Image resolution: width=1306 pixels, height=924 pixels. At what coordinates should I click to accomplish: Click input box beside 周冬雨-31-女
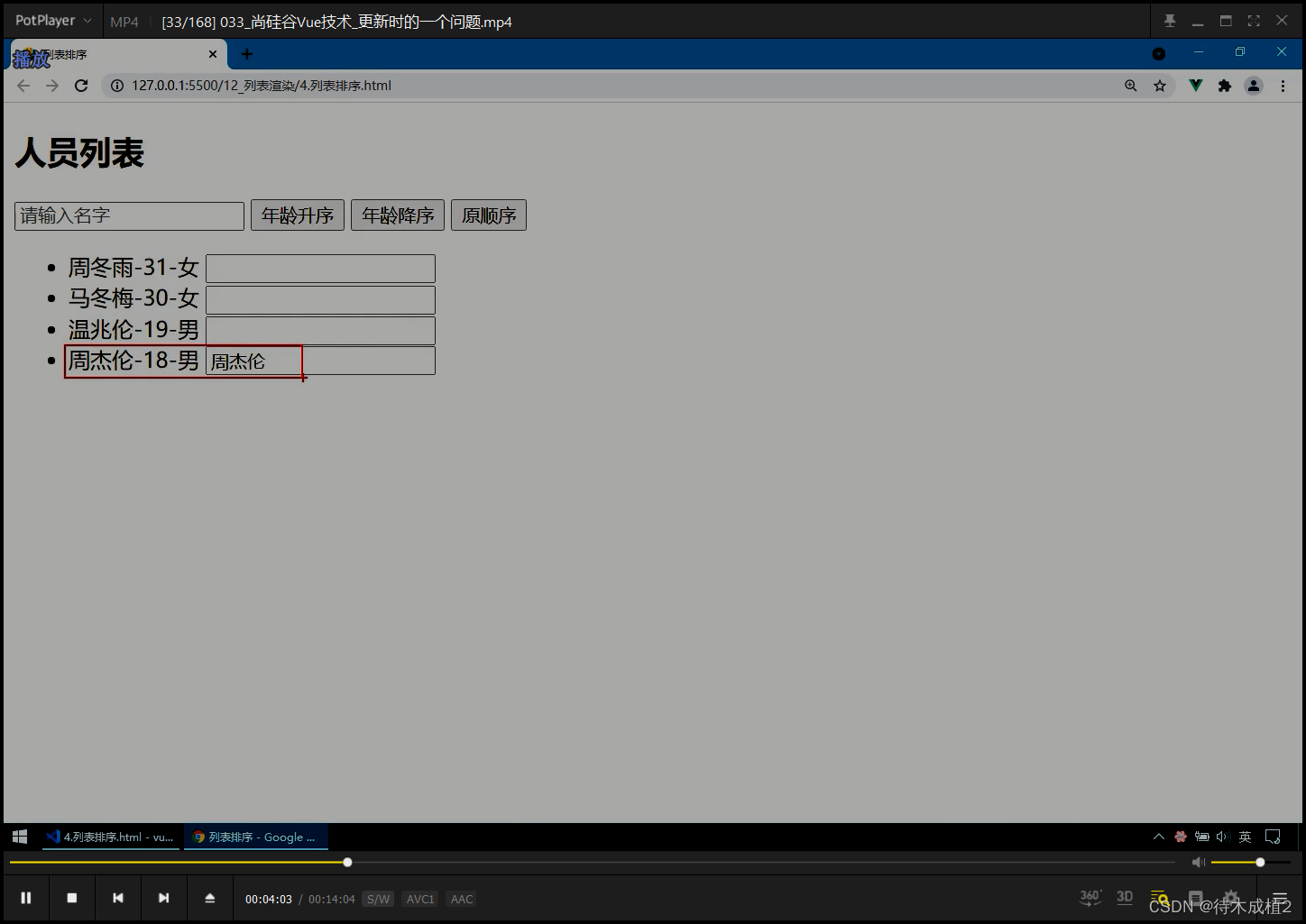[320, 269]
